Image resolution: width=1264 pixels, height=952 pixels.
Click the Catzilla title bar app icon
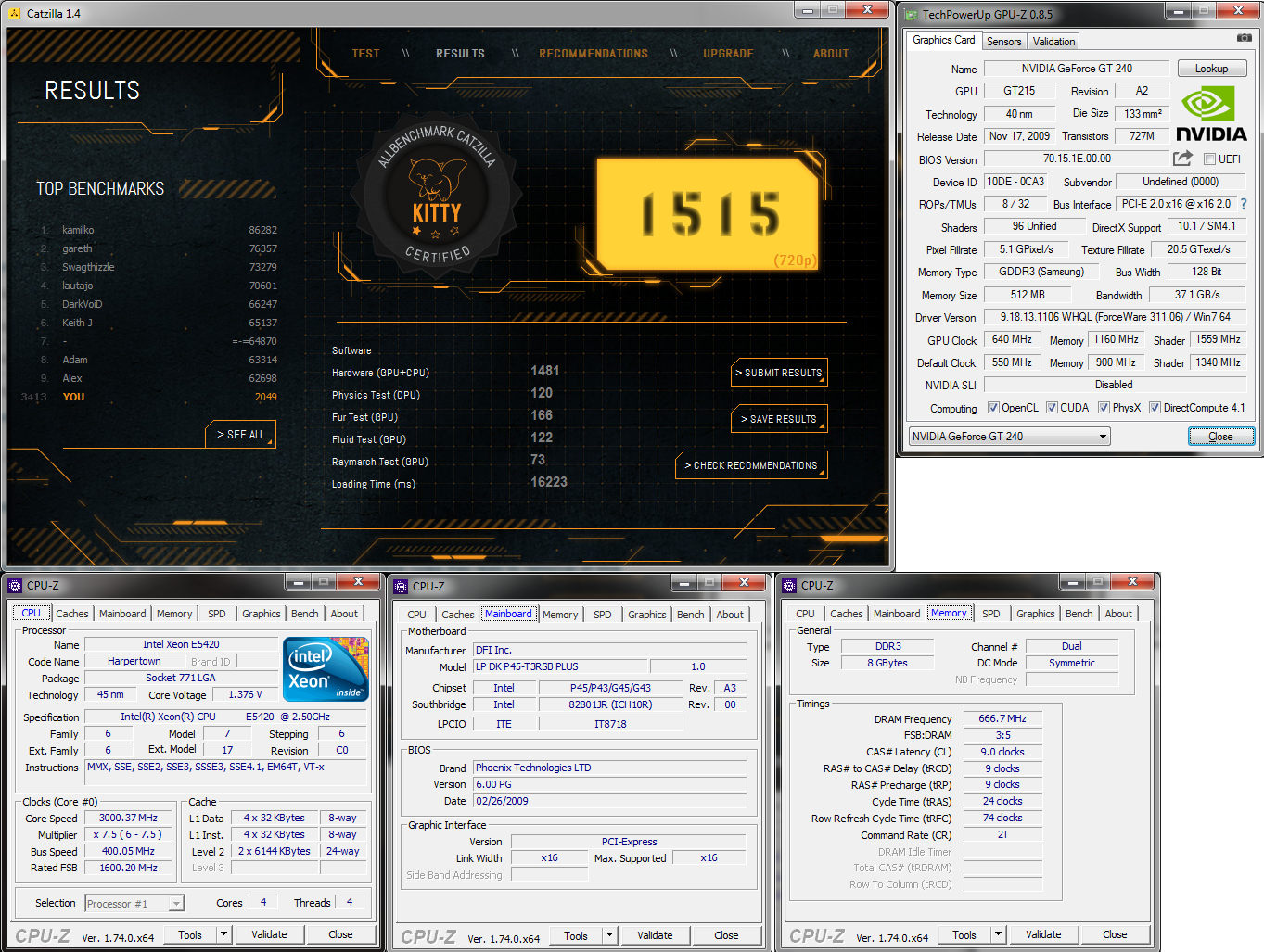point(14,13)
